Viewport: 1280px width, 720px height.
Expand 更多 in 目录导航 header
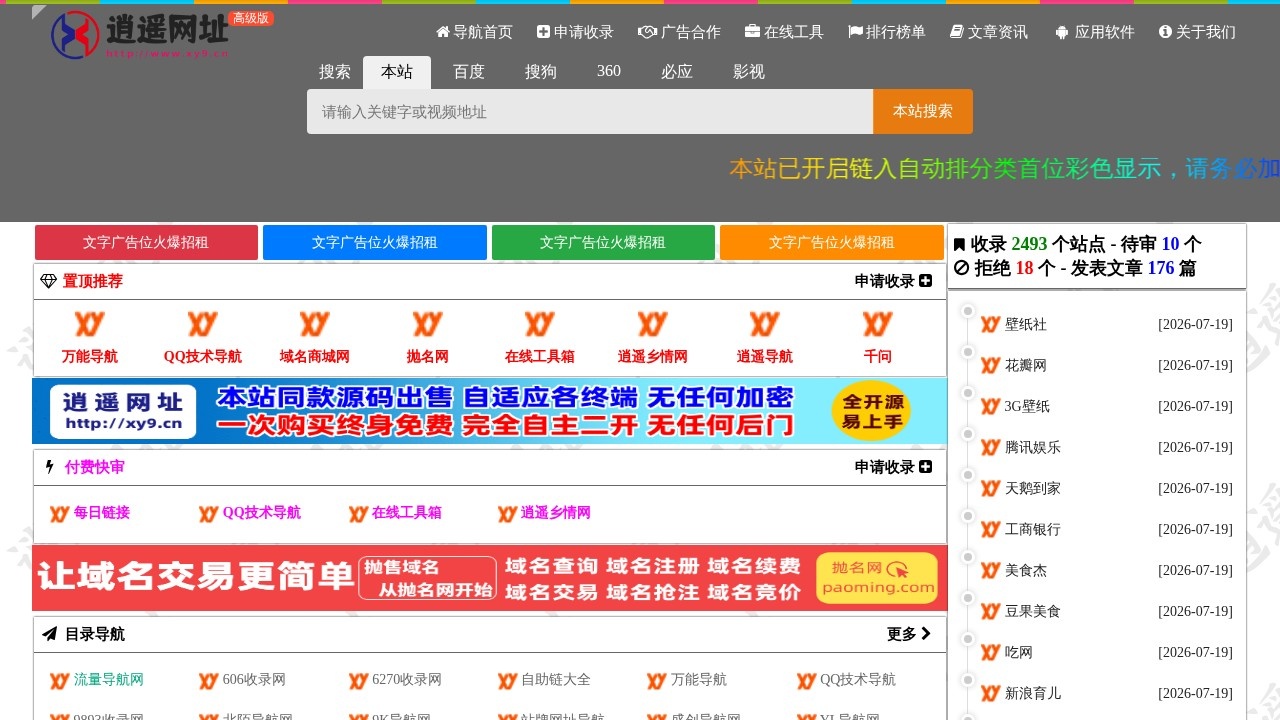[x=909, y=634]
